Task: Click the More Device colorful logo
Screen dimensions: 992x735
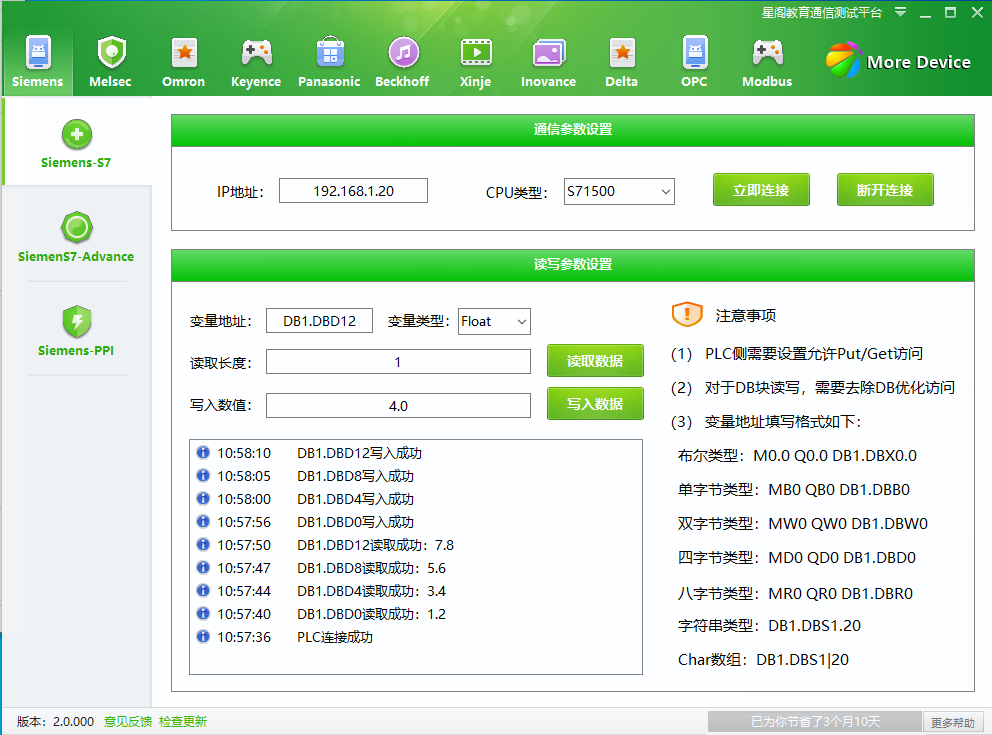Action: pyautogui.click(x=844, y=61)
